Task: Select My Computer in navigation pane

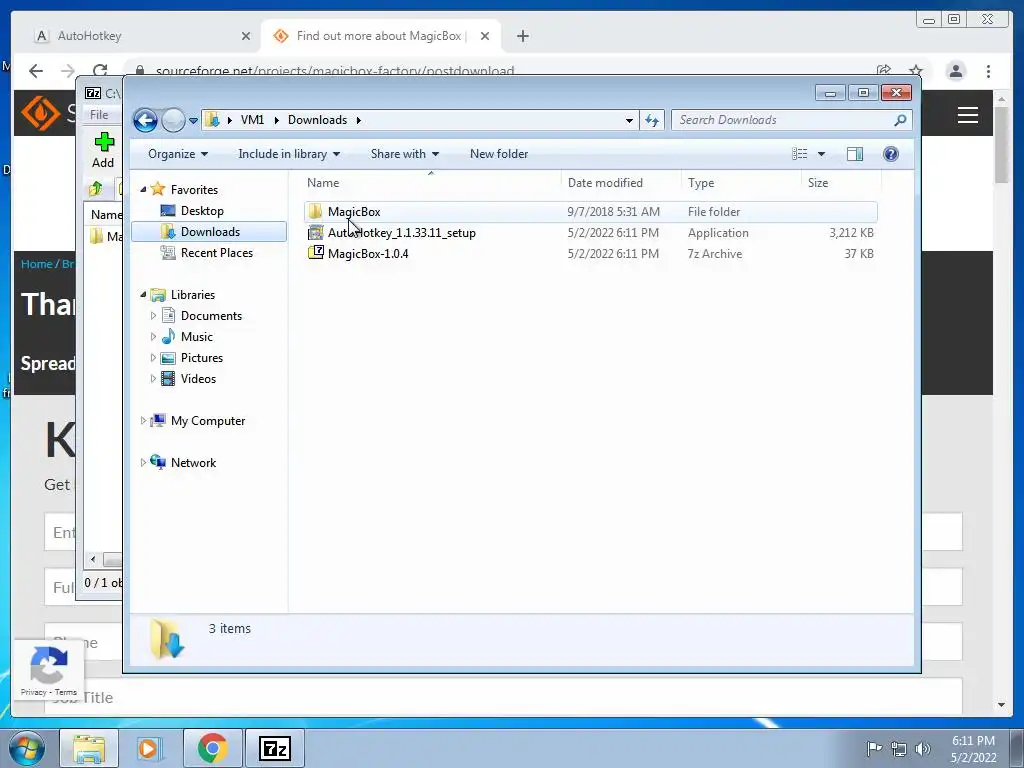Action: click(x=208, y=421)
